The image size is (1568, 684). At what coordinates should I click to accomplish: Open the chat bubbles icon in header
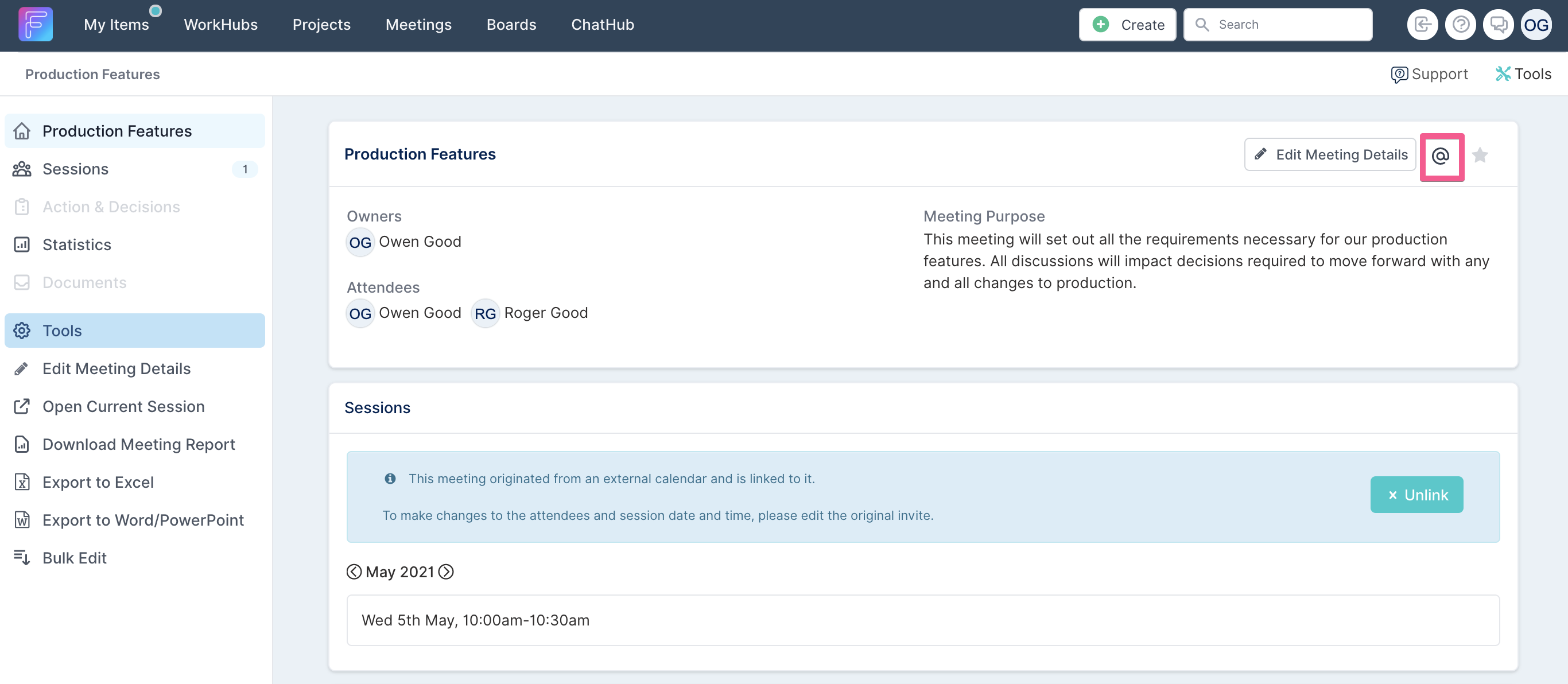pos(1498,24)
